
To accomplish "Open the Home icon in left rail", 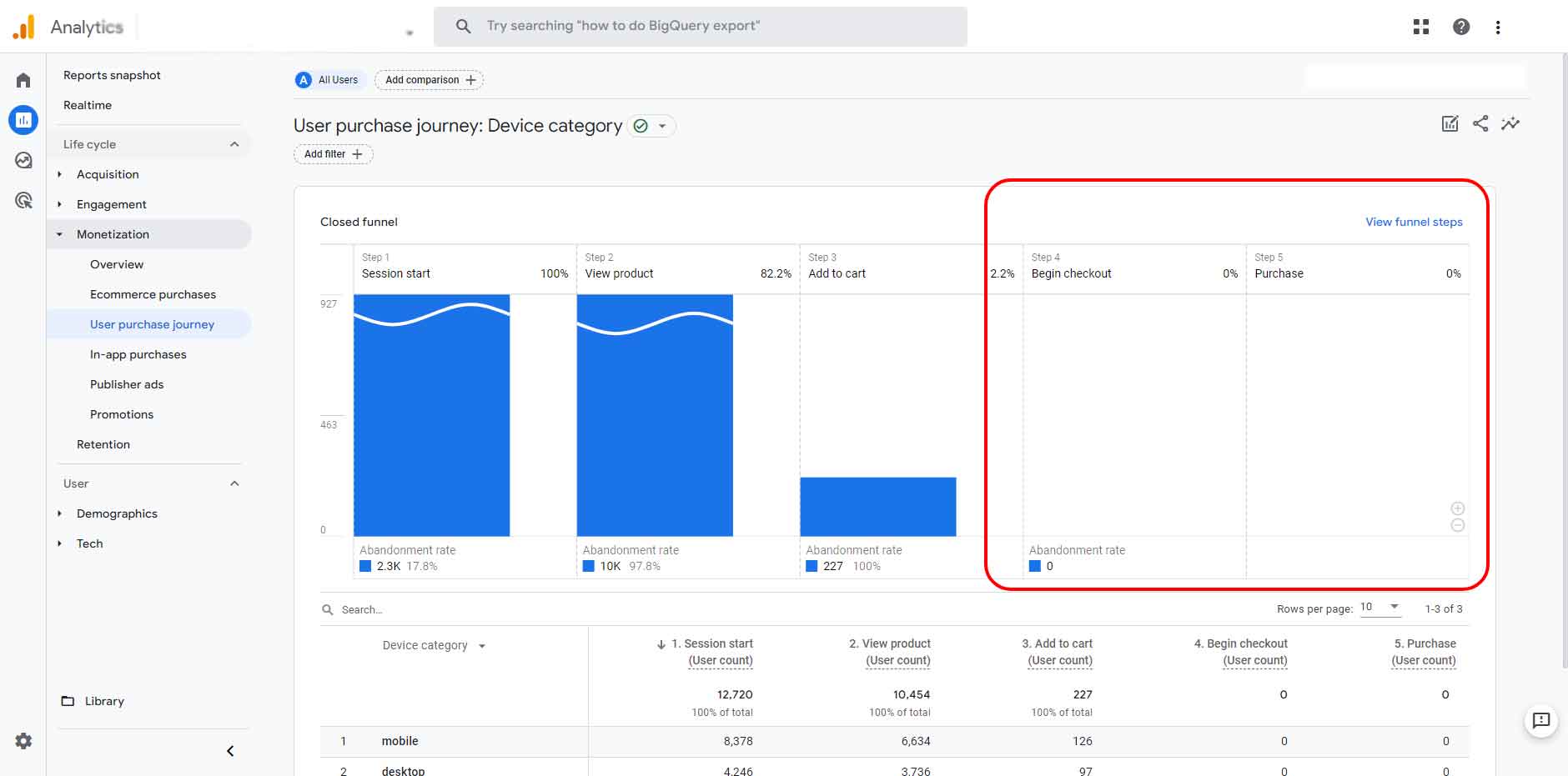I will (x=23, y=80).
